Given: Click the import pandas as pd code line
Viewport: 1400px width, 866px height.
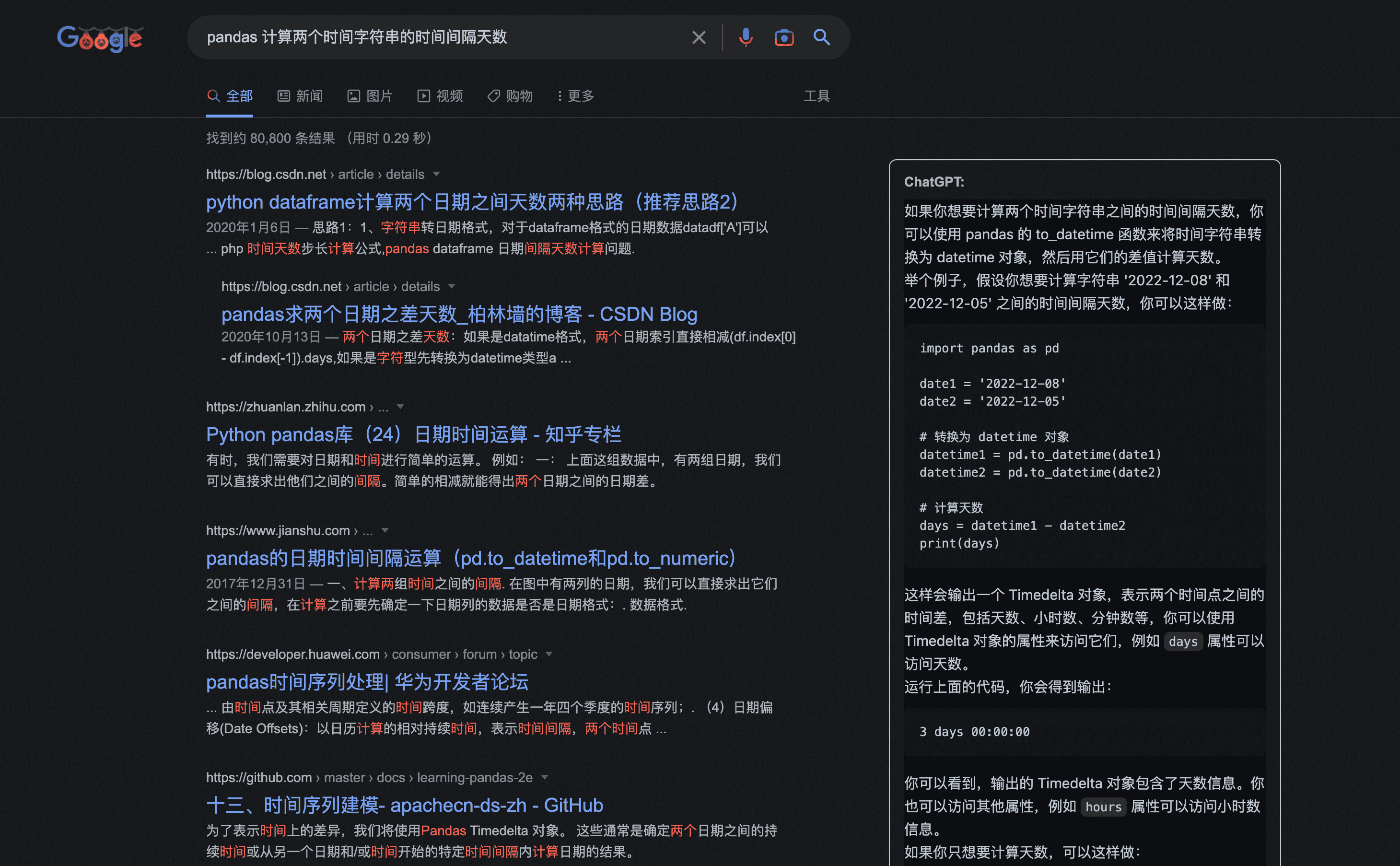Looking at the screenshot, I should 989,348.
